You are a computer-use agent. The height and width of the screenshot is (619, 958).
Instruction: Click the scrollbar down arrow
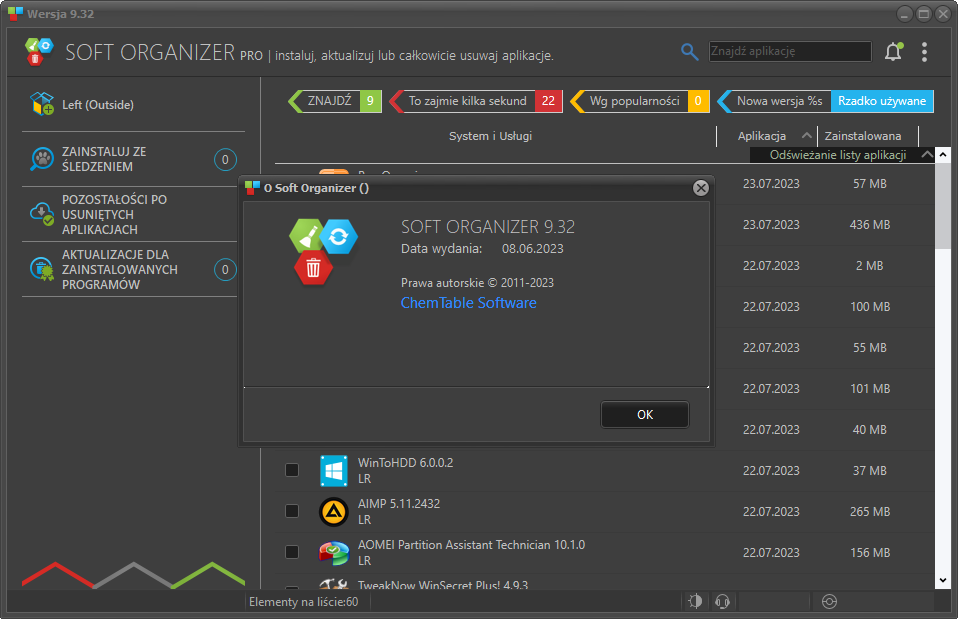(943, 581)
